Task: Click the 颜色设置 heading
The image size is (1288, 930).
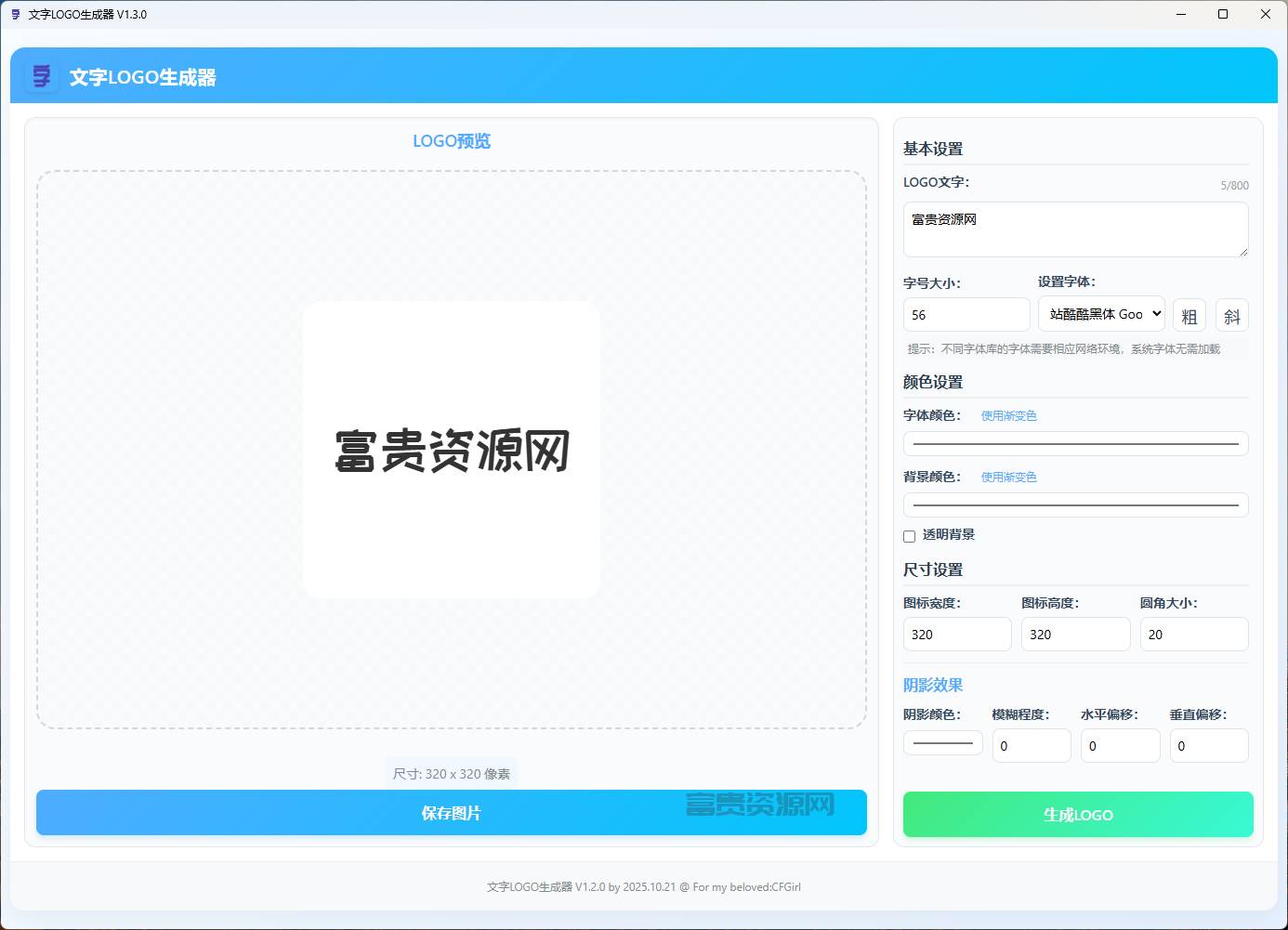Action: coord(933,382)
